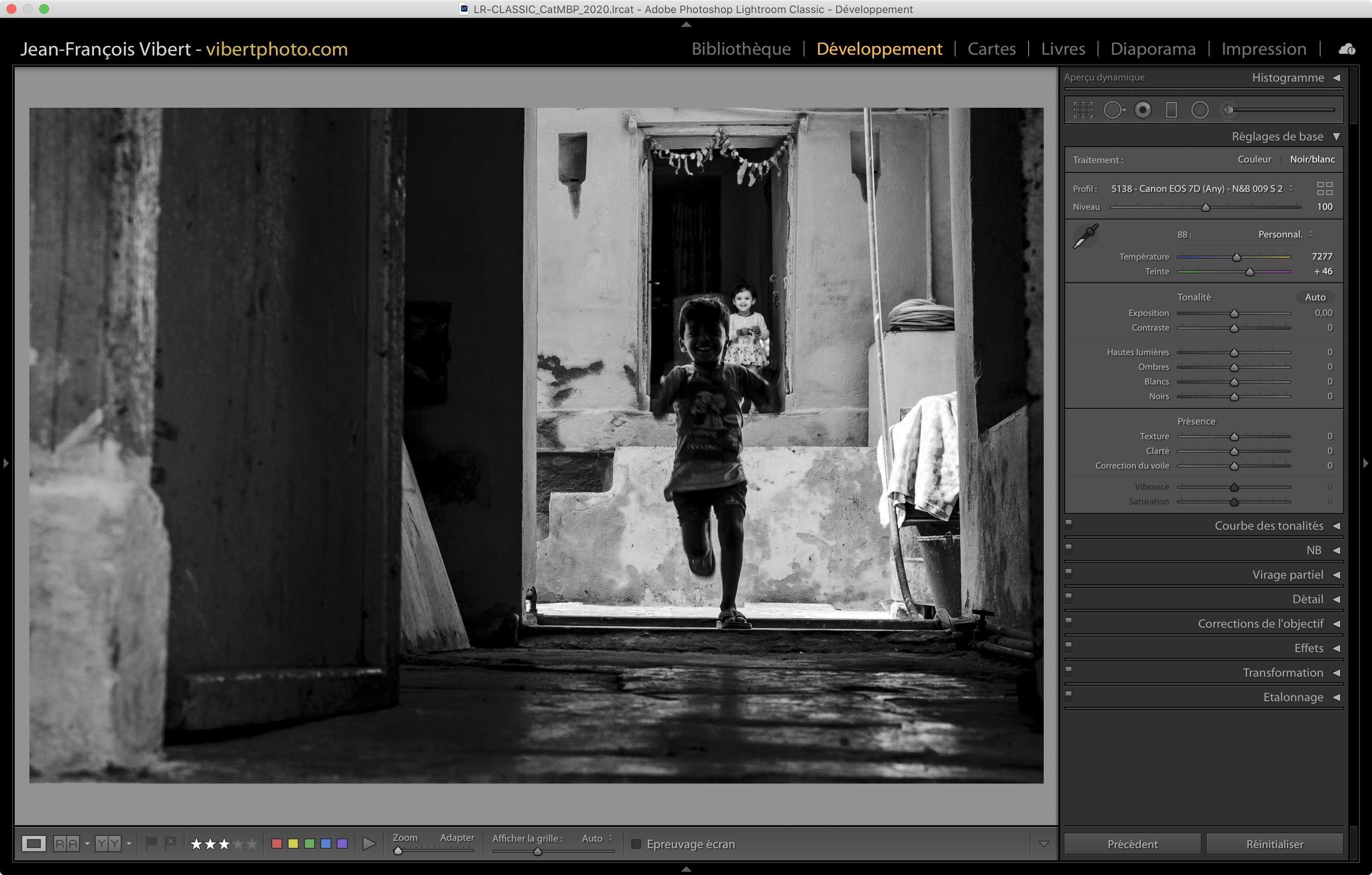Select the Spot Removal tool
The width and height of the screenshot is (1372, 875).
[1114, 110]
